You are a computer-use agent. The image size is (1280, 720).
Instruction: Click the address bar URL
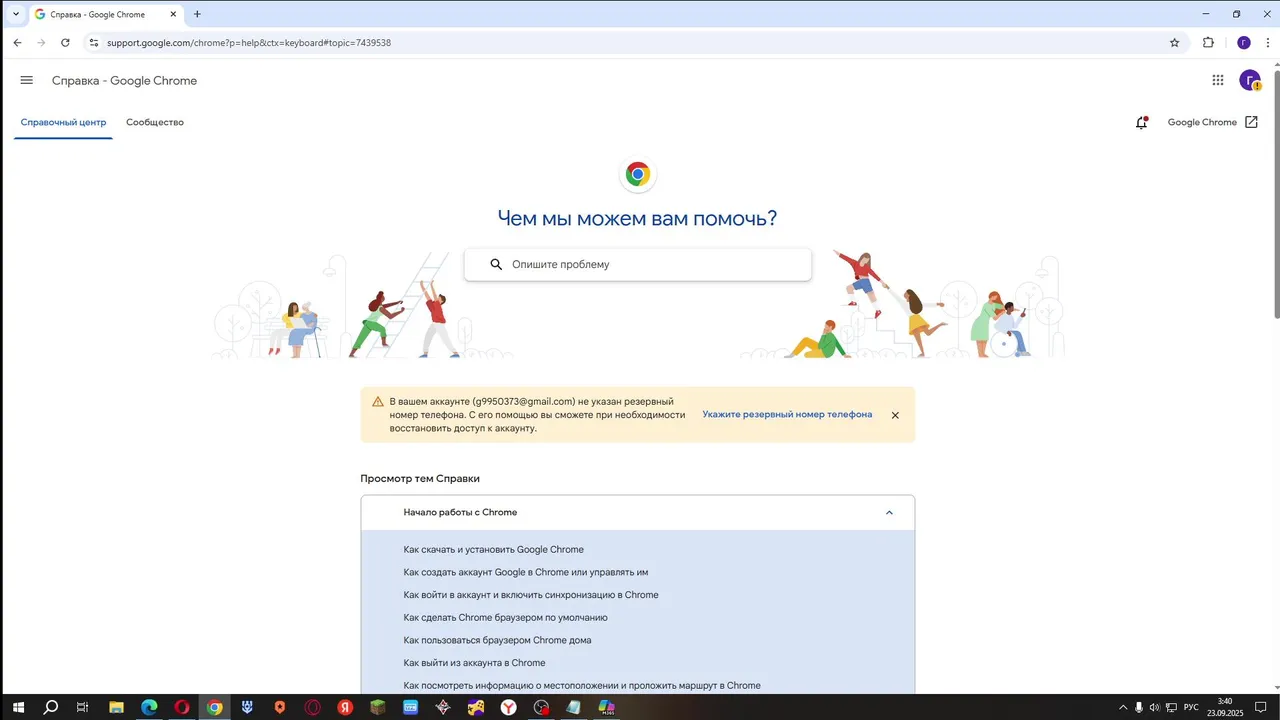coord(249,43)
